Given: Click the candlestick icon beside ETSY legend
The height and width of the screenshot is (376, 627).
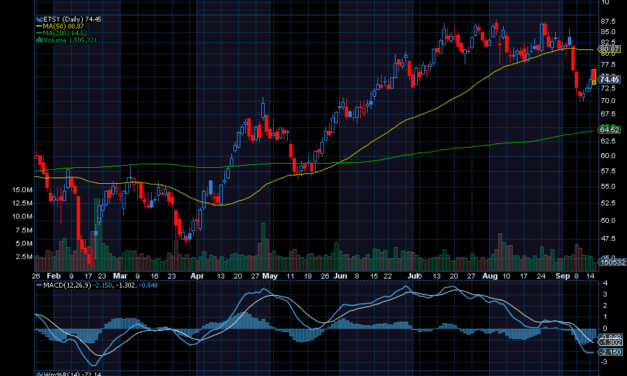Looking at the screenshot, I should (x=39, y=19).
